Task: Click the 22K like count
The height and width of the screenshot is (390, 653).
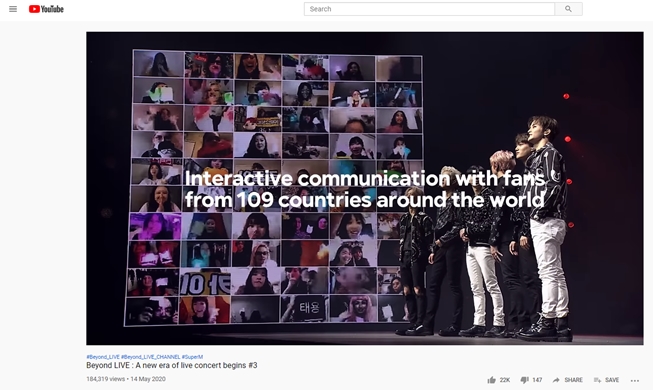Action: pos(505,380)
